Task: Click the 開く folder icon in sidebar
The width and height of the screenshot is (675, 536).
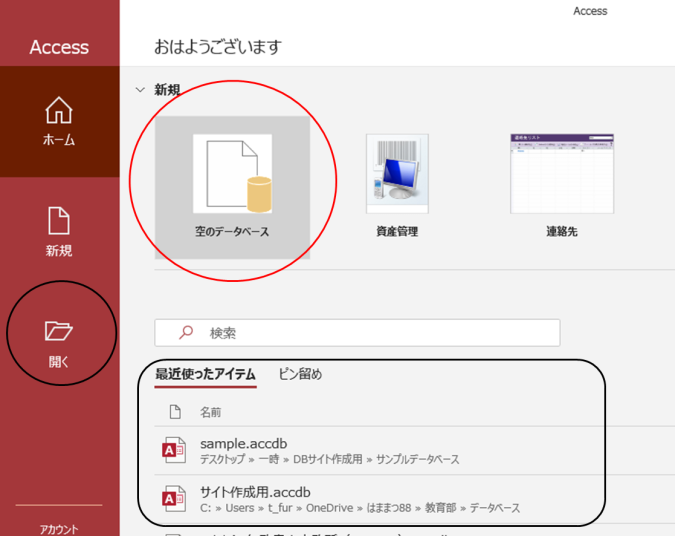Action: (x=59, y=331)
